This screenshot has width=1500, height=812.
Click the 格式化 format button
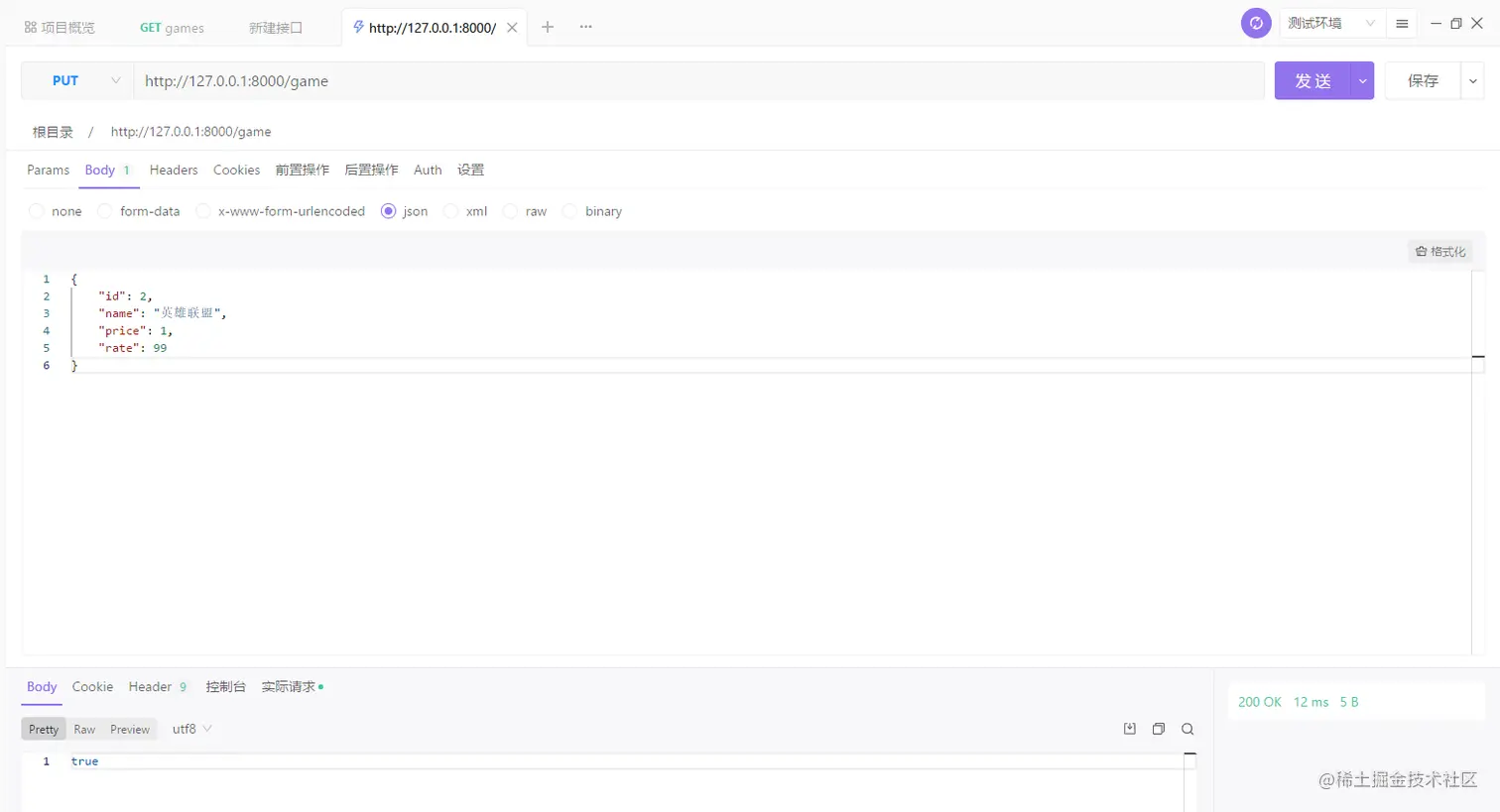pyautogui.click(x=1440, y=252)
